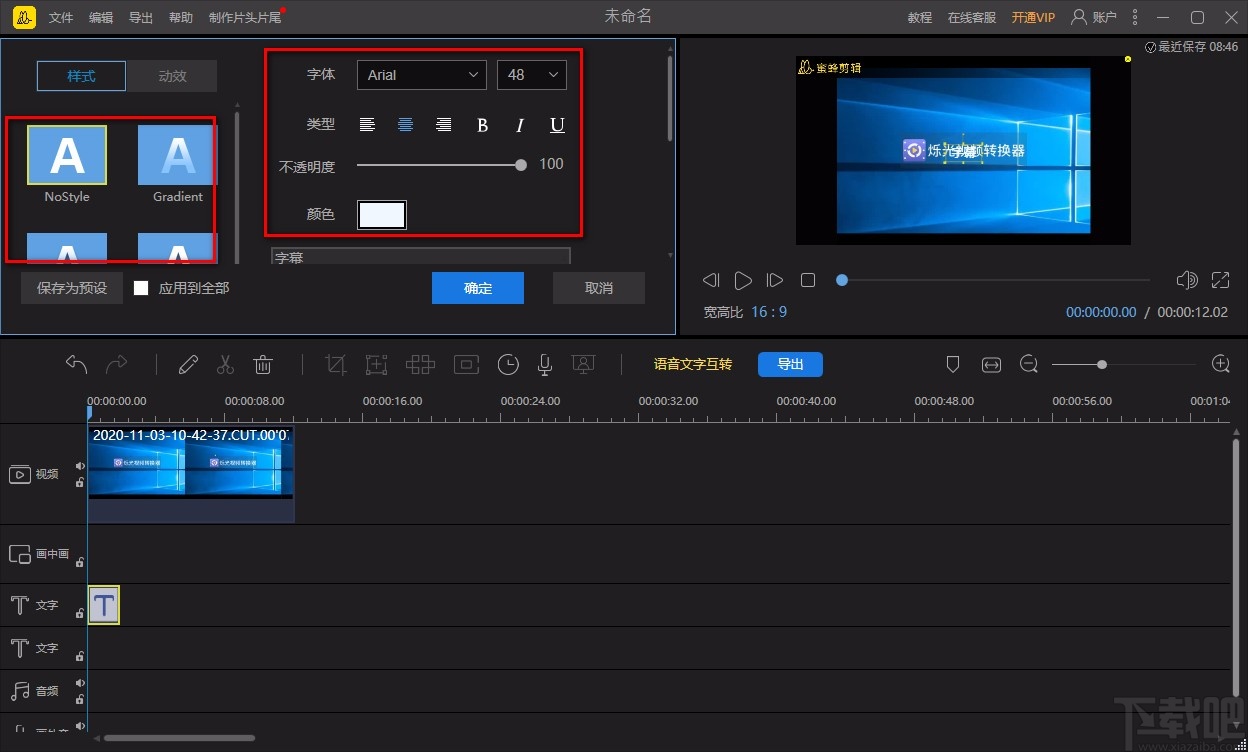
Task: Click the blue 导出 export button
Action: tap(790, 364)
